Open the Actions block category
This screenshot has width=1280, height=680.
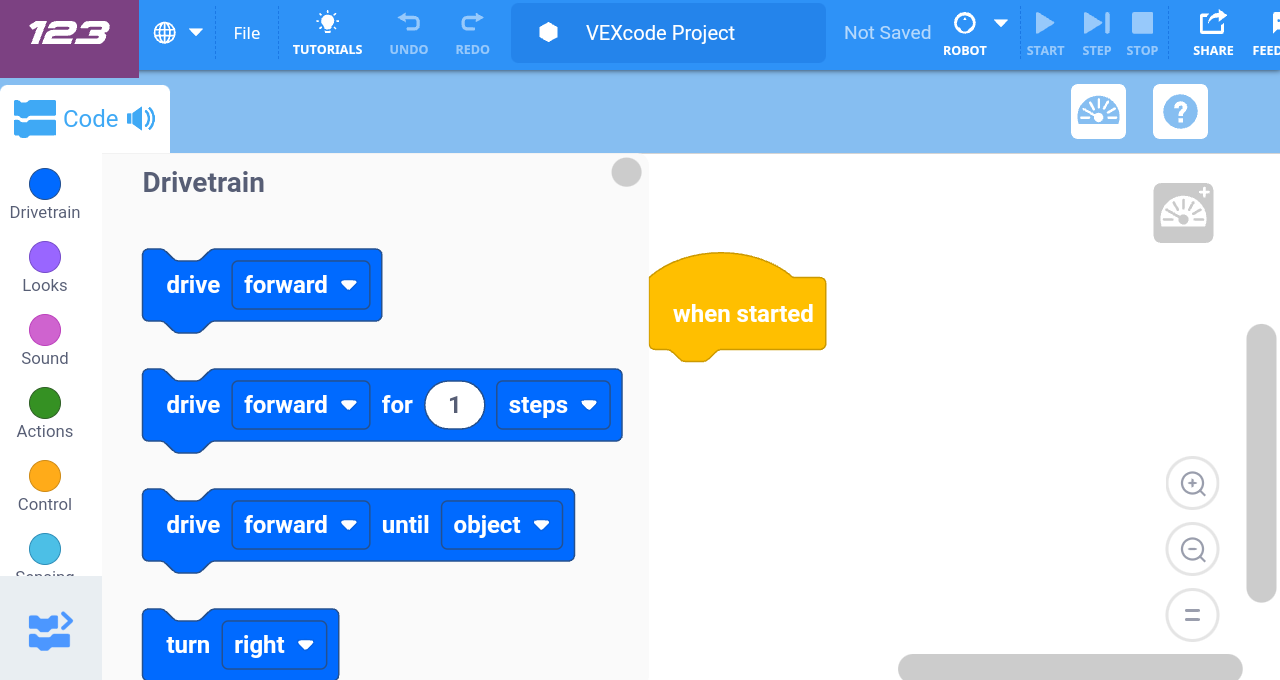44,413
